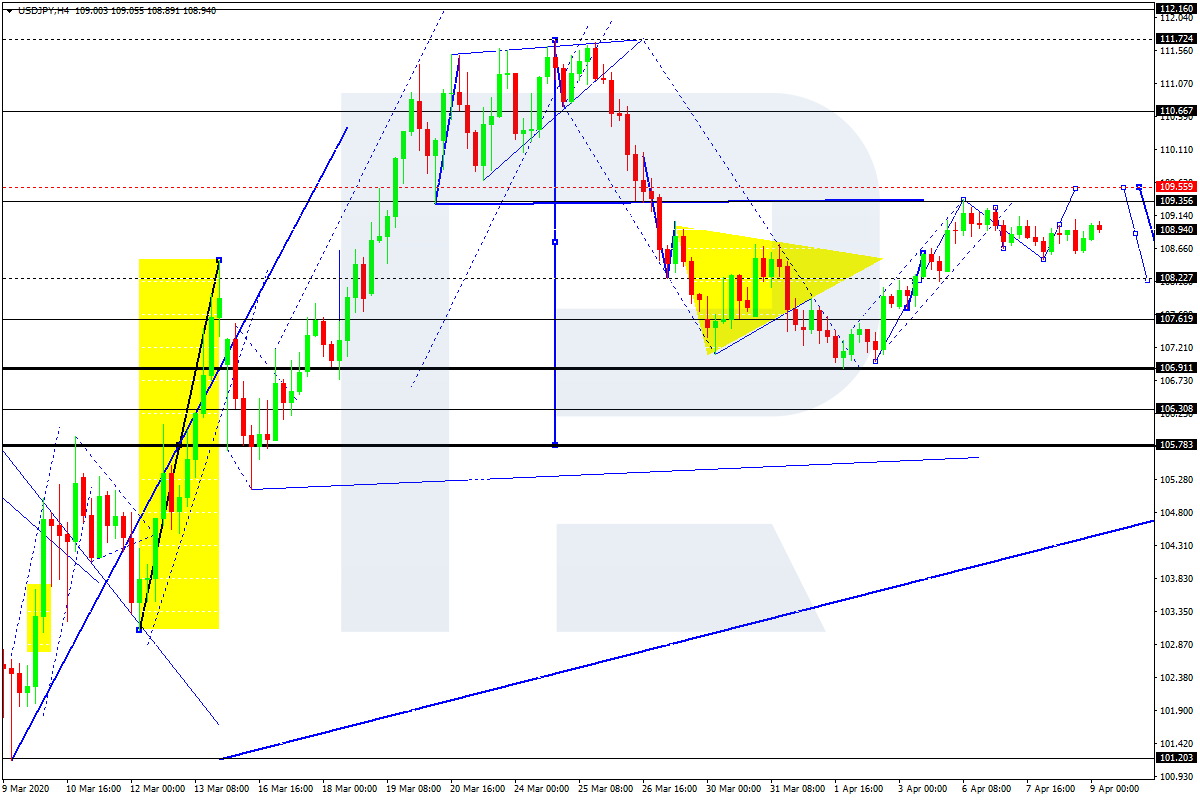Click the 108.227 level label
The image size is (1200, 800).
click(1175, 278)
